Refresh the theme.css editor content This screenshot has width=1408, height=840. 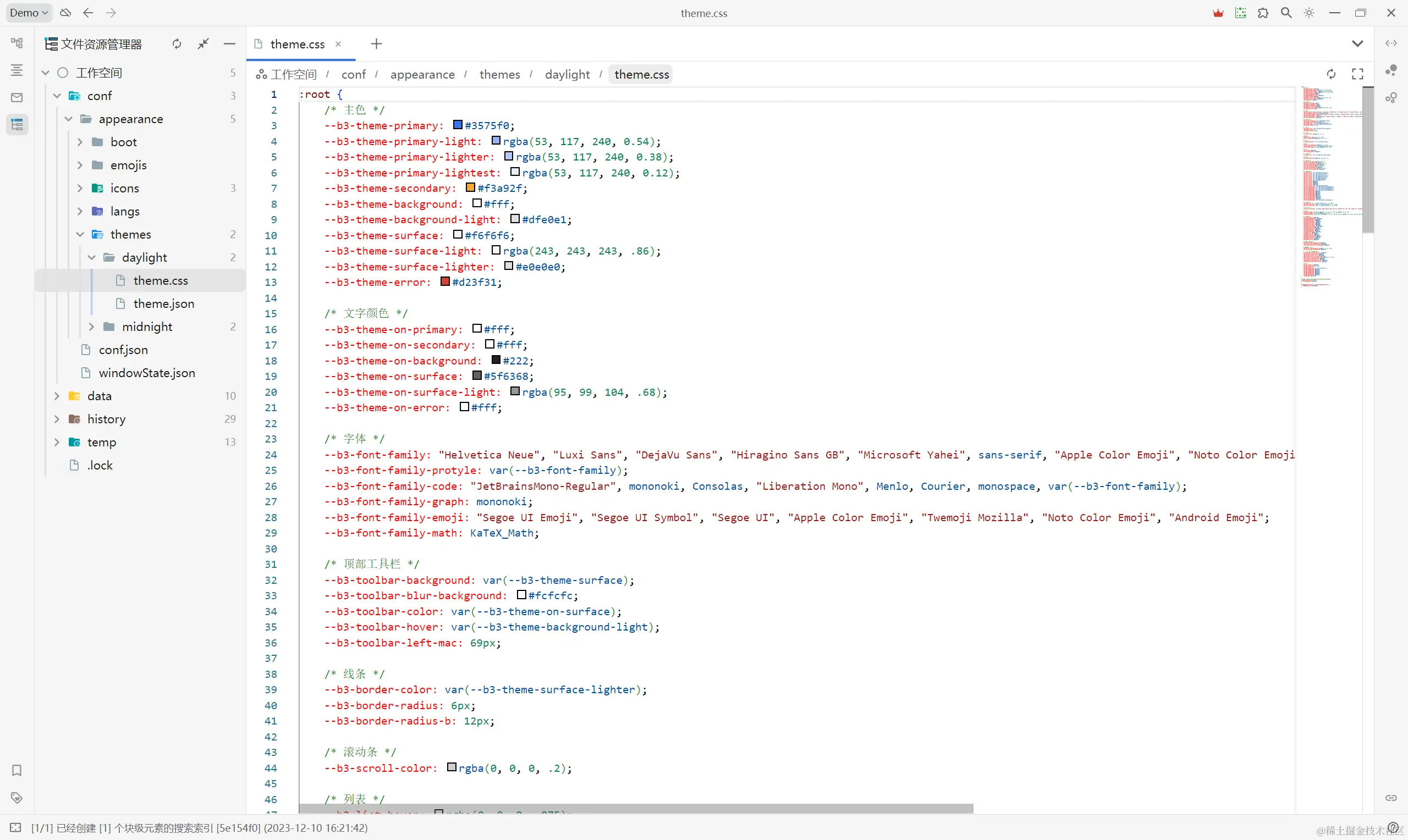[x=1332, y=74]
